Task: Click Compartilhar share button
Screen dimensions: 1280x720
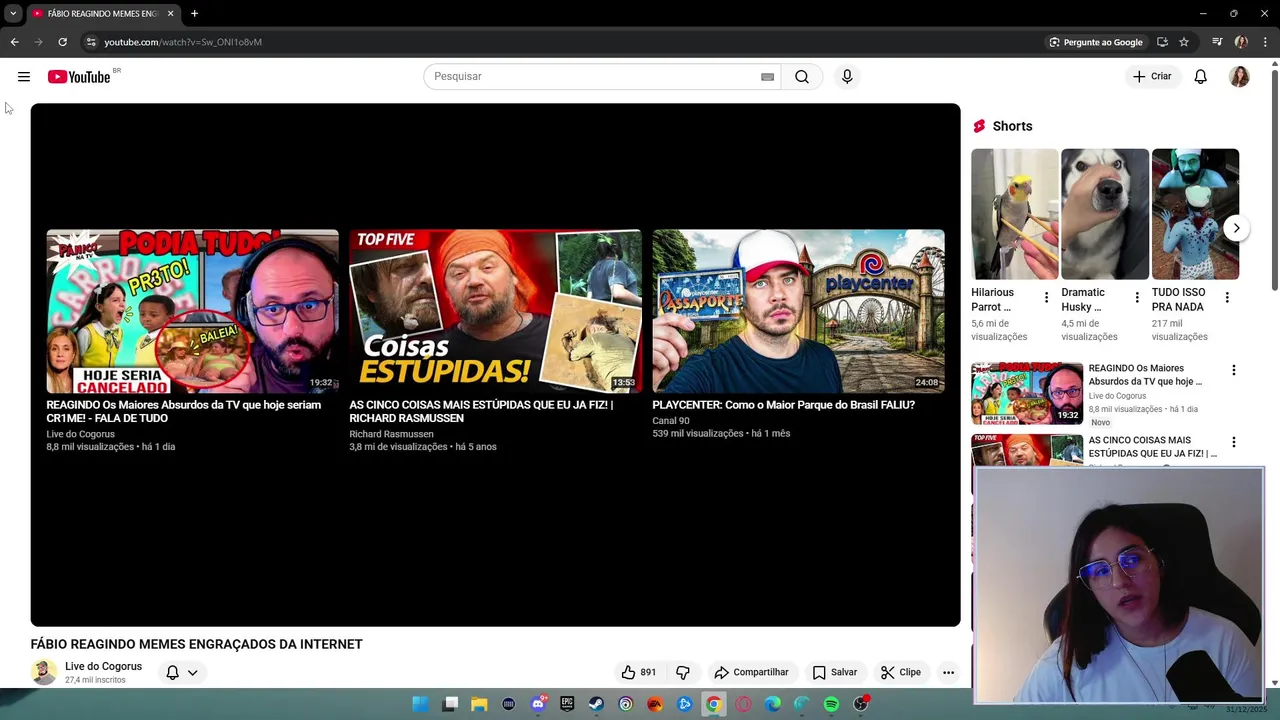Action: [x=751, y=672]
